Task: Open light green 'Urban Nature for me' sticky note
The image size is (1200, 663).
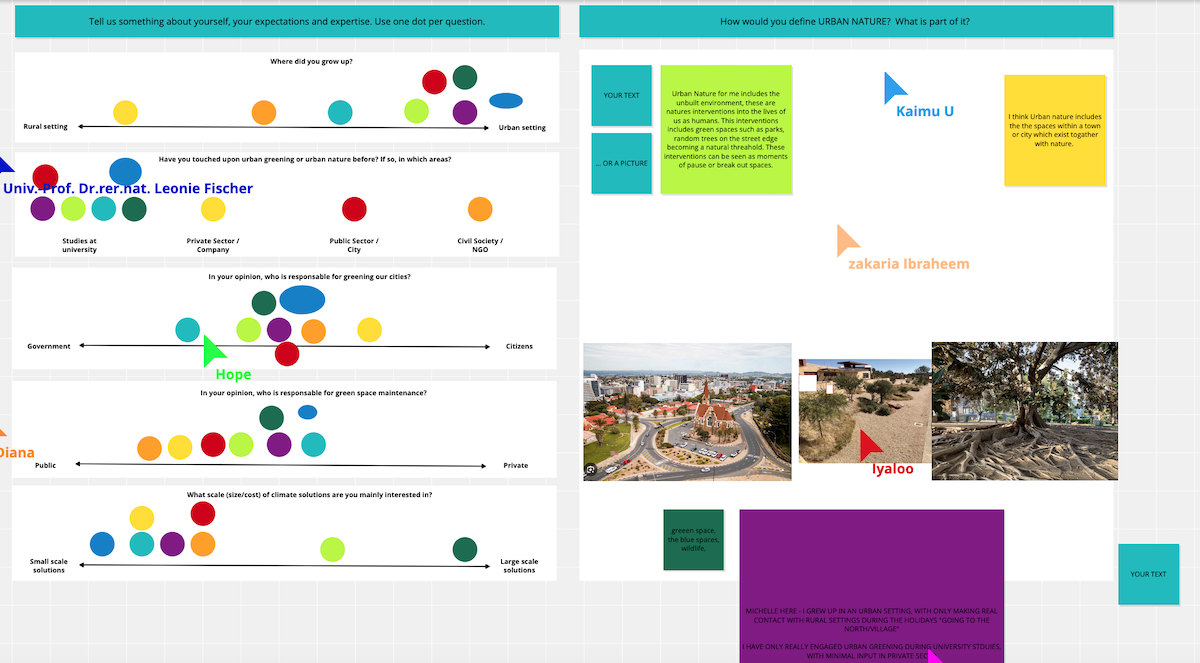Action: (726, 129)
